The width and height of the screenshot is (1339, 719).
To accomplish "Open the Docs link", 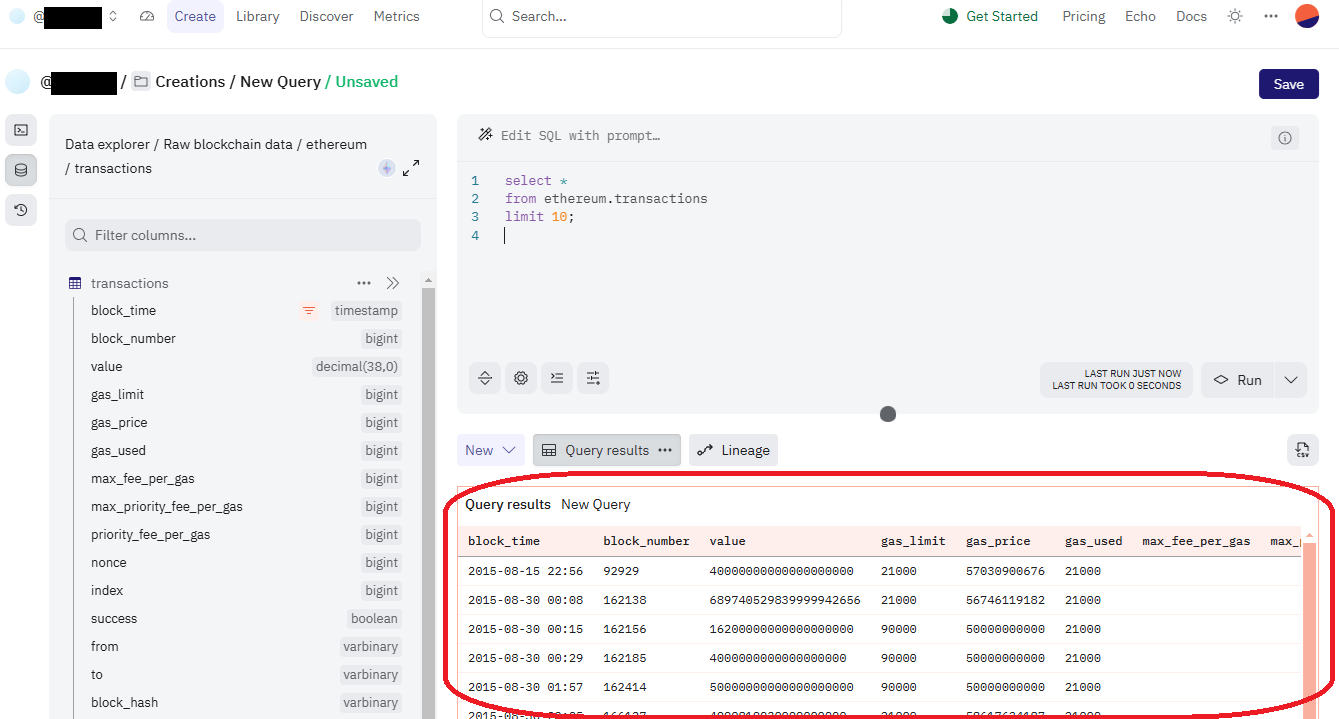I will tap(1191, 16).
